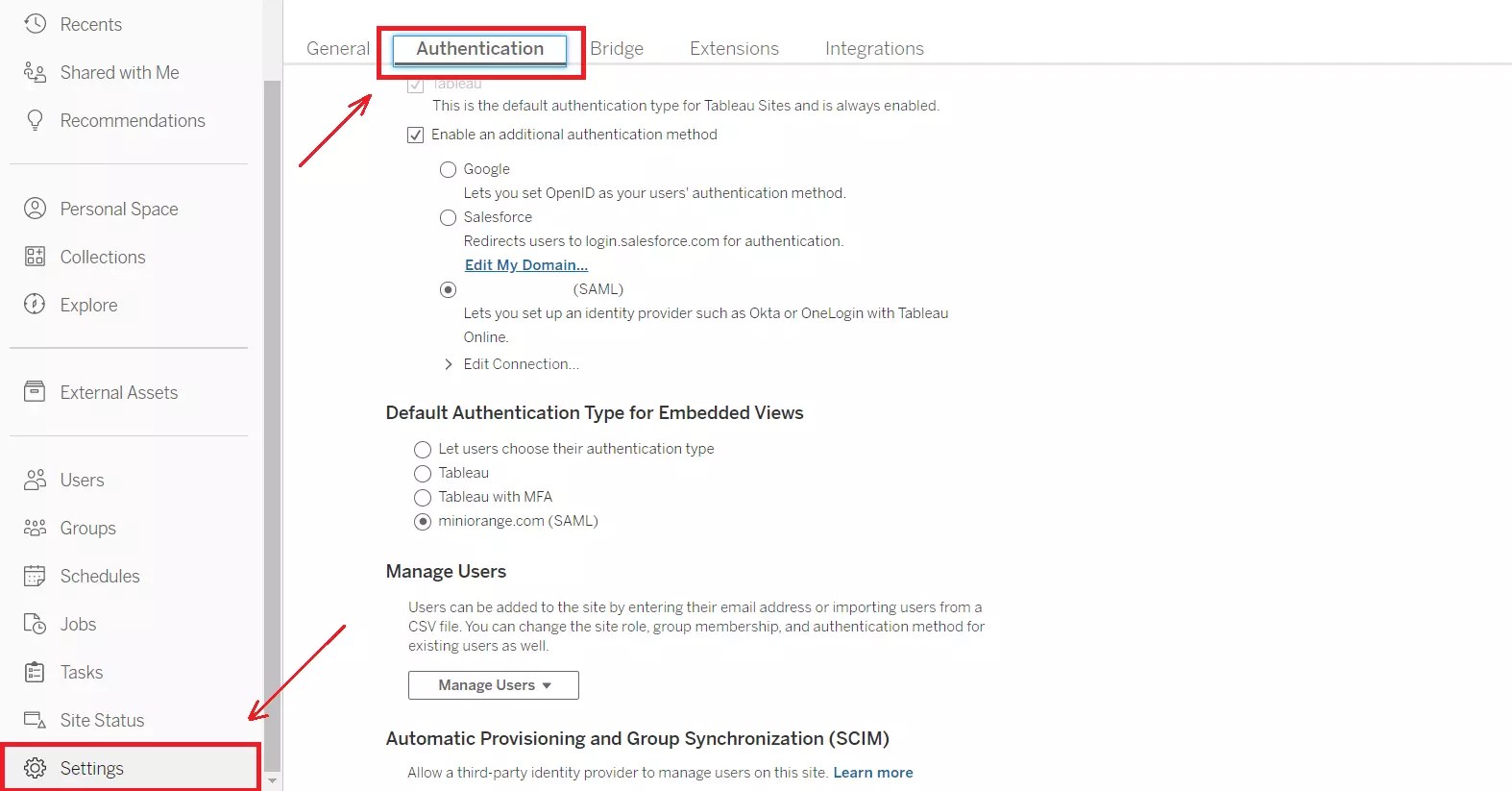Click the Groups sidebar icon
1512x791 pixels.
(x=35, y=528)
